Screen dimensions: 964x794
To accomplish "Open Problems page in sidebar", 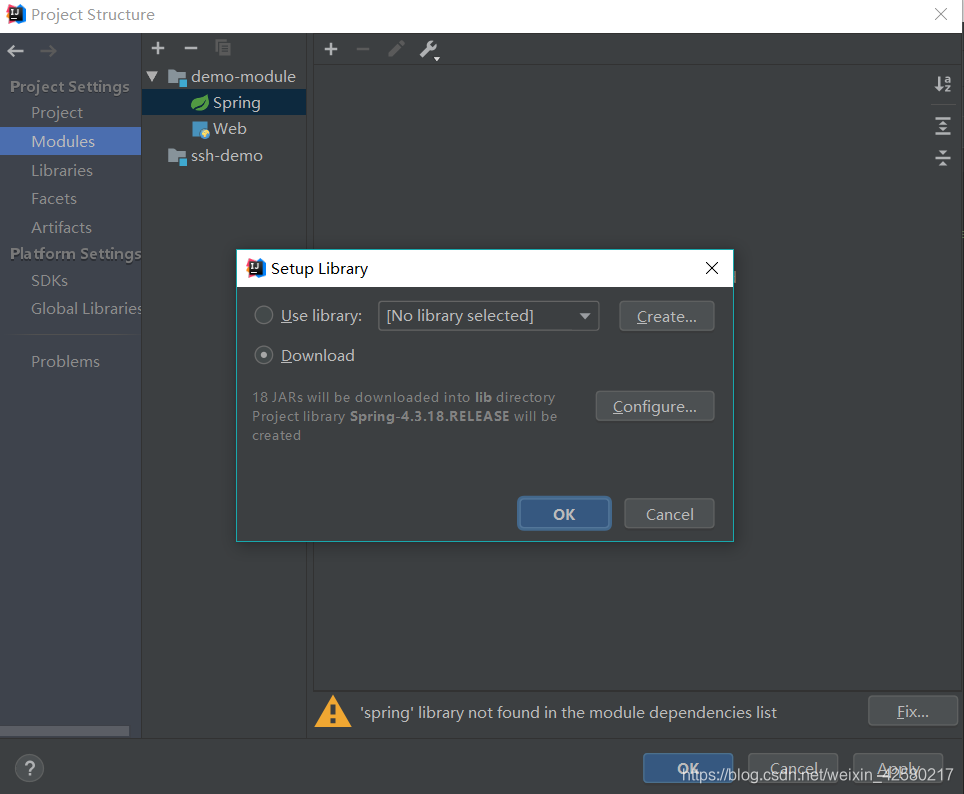I will [65, 362].
